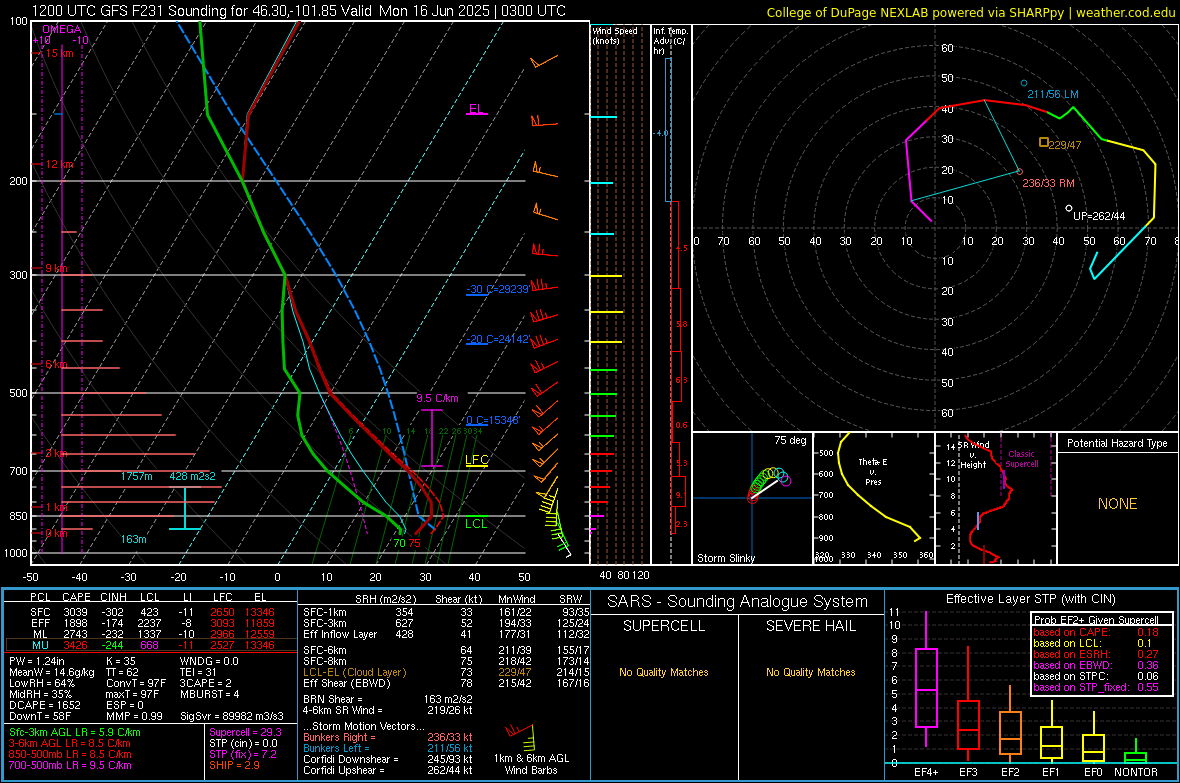Click the 0 C=15346' freezing level label

point(492,420)
